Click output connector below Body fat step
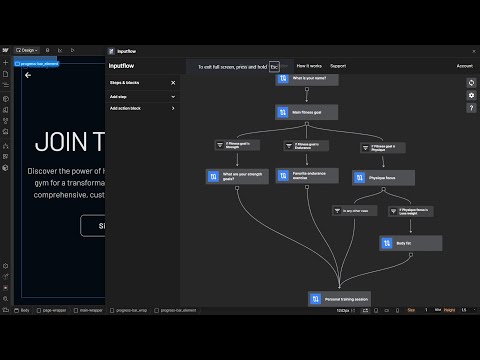The width and height of the screenshot is (480, 360). tap(411, 255)
